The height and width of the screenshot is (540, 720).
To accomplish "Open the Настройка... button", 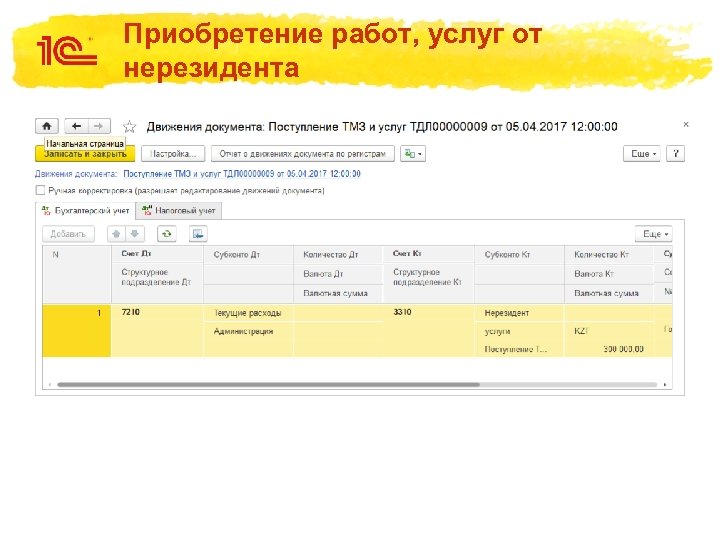I will pos(173,154).
